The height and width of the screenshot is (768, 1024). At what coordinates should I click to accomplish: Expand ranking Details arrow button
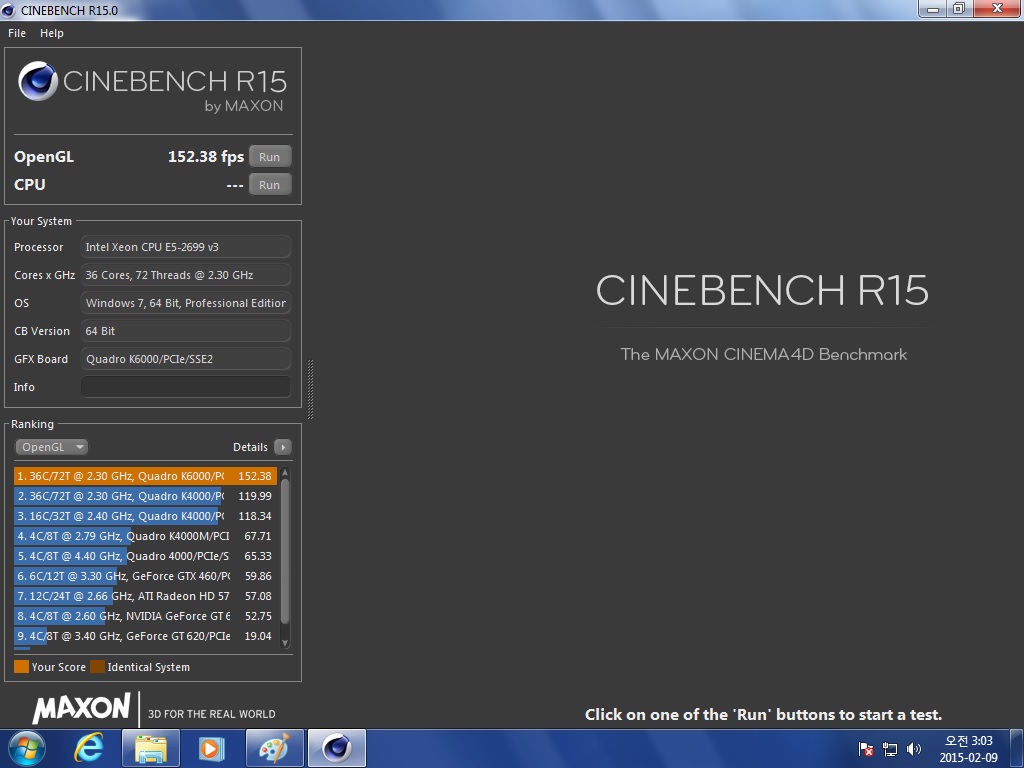coord(283,447)
